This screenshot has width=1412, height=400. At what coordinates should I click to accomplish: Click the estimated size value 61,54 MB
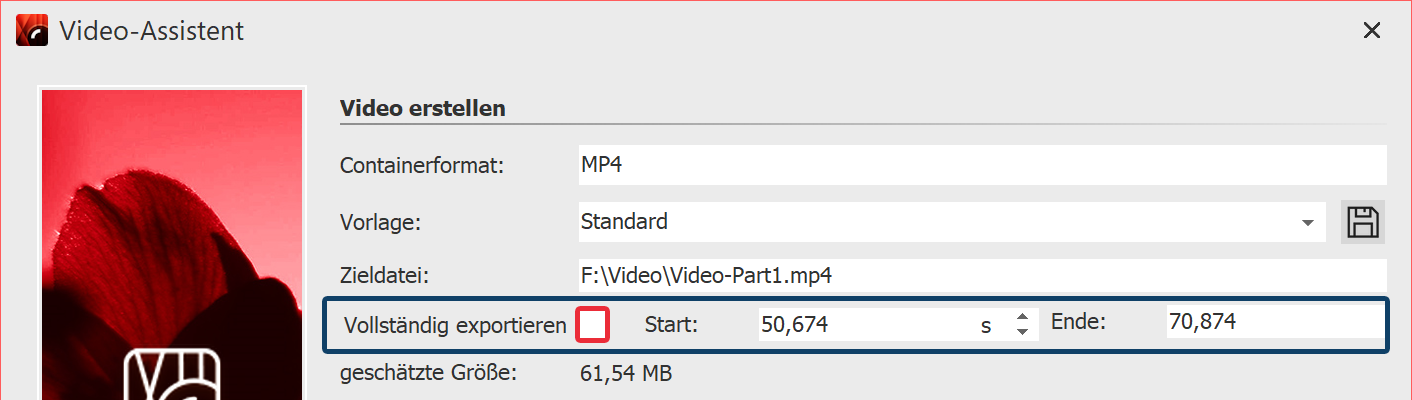(x=626, y=375)
